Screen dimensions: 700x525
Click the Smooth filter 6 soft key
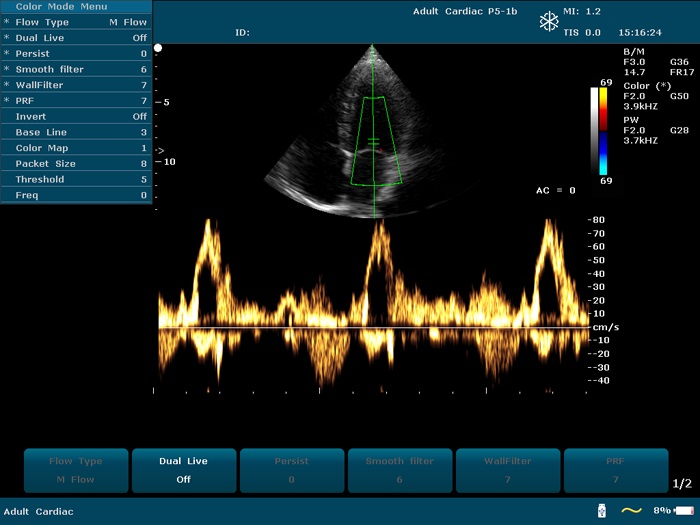(x=400, y=471)
